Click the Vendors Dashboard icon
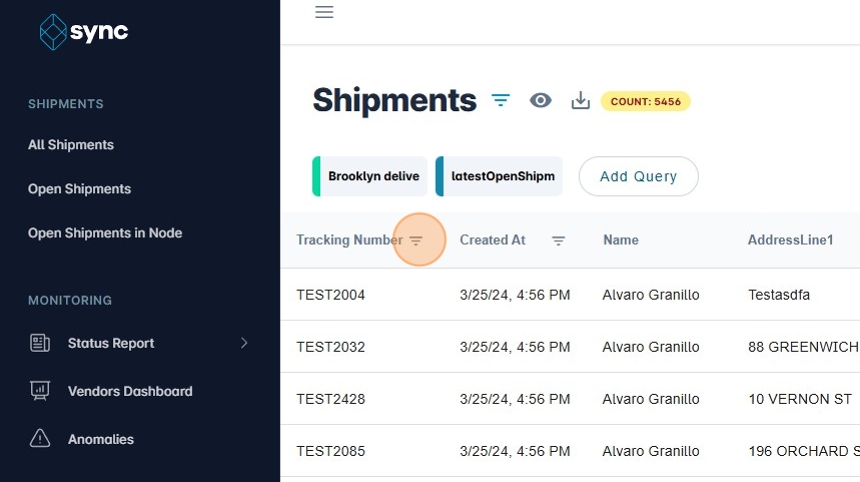The height and width of the screenshot is (482, 860). (x=40, y=391)
